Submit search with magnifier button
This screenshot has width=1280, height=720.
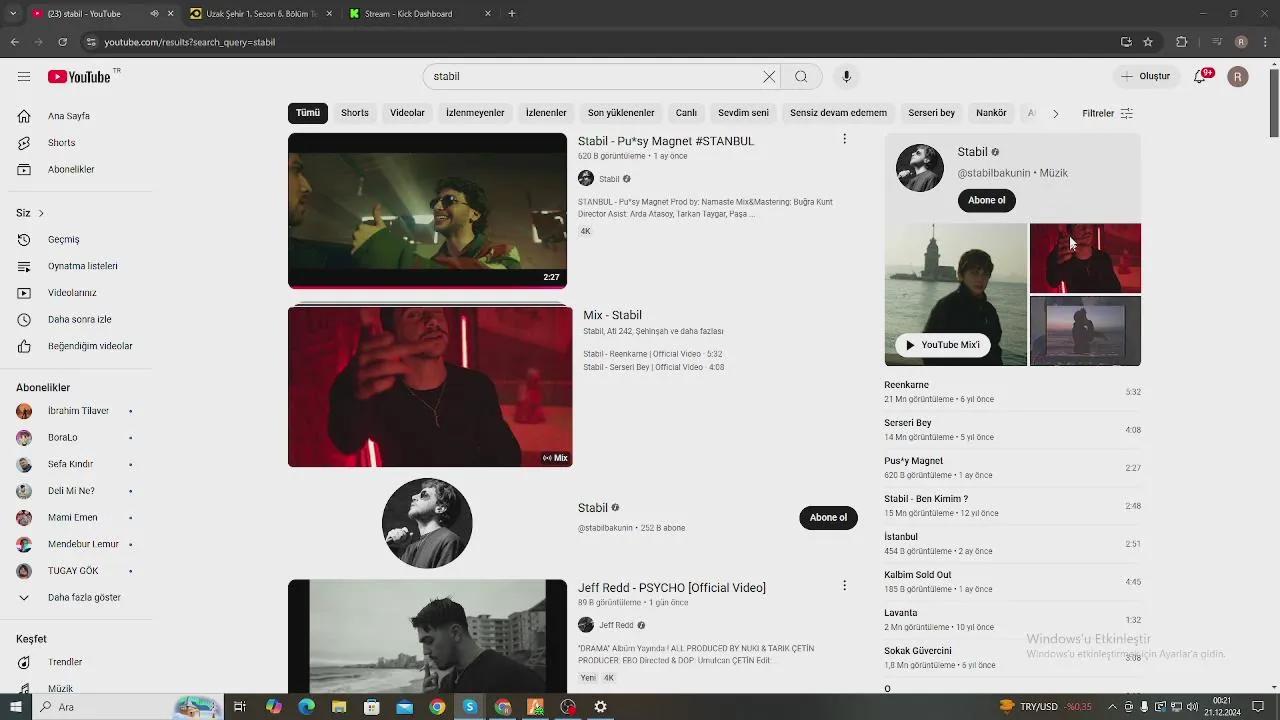(x=801, y=76)
